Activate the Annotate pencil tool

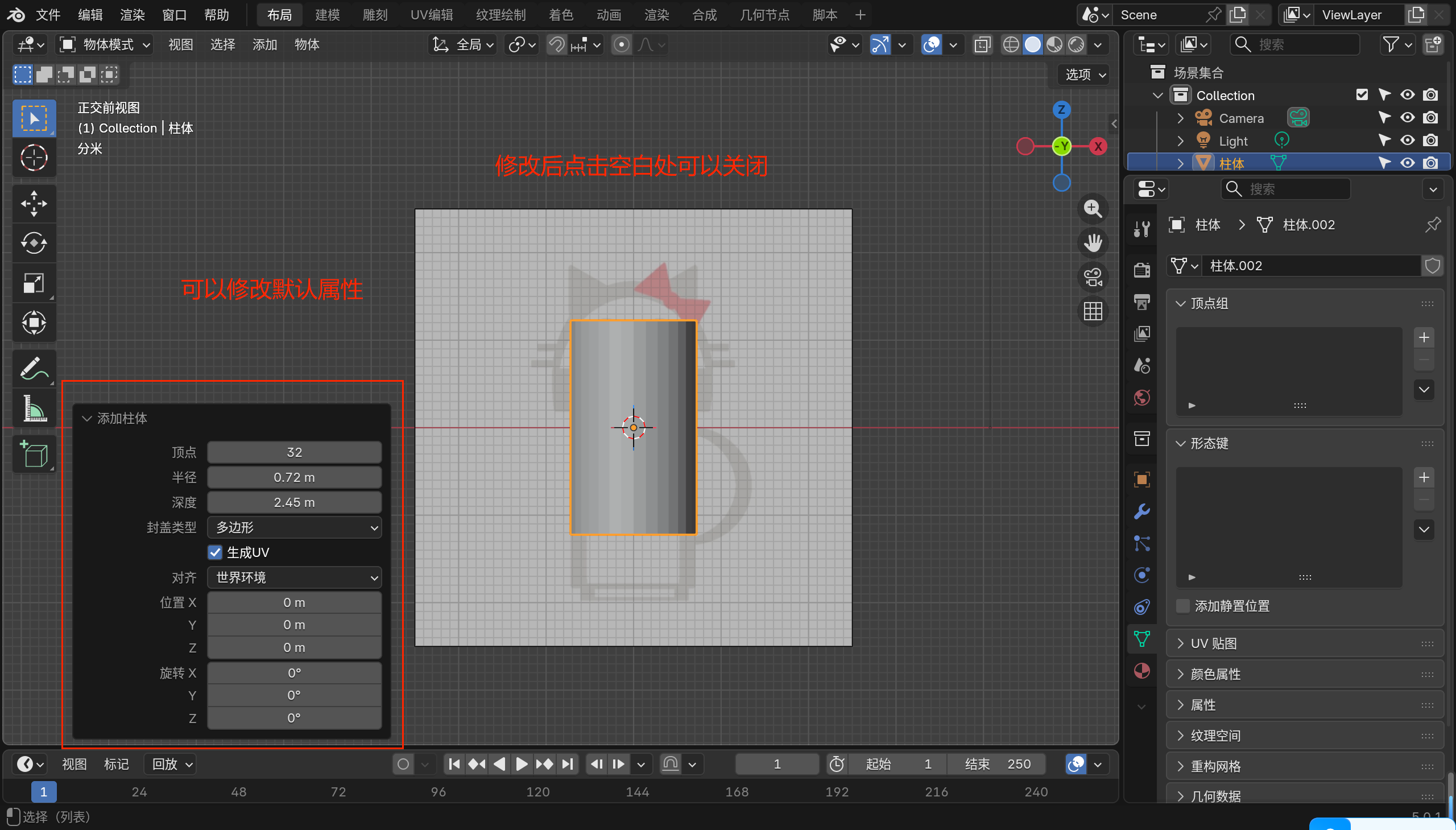point(34,369)
